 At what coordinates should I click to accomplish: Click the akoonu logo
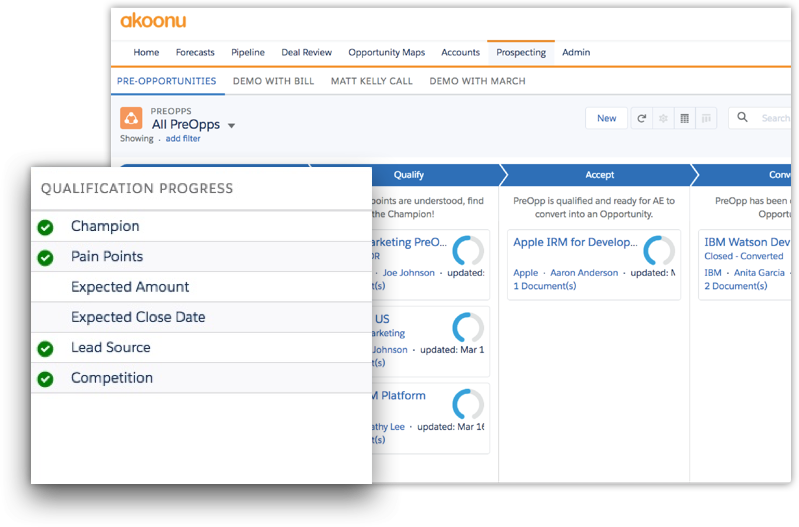153,21
